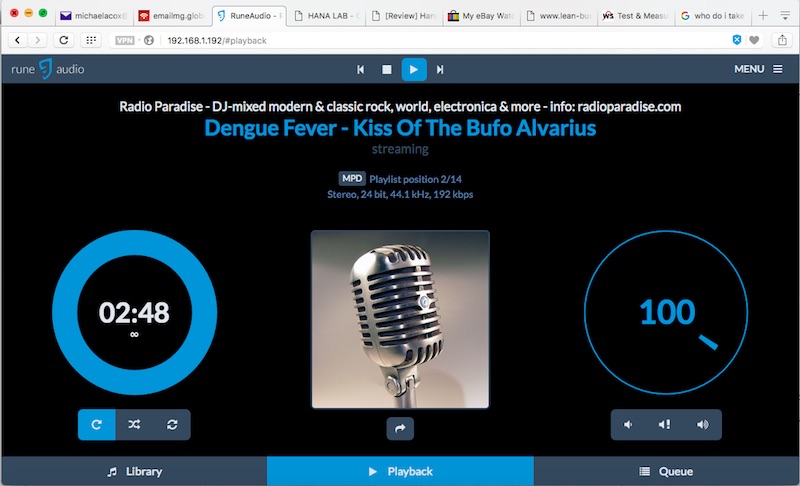800x486 pixels.
Task: Open a new browser tab
Action: tap(763, 16)
